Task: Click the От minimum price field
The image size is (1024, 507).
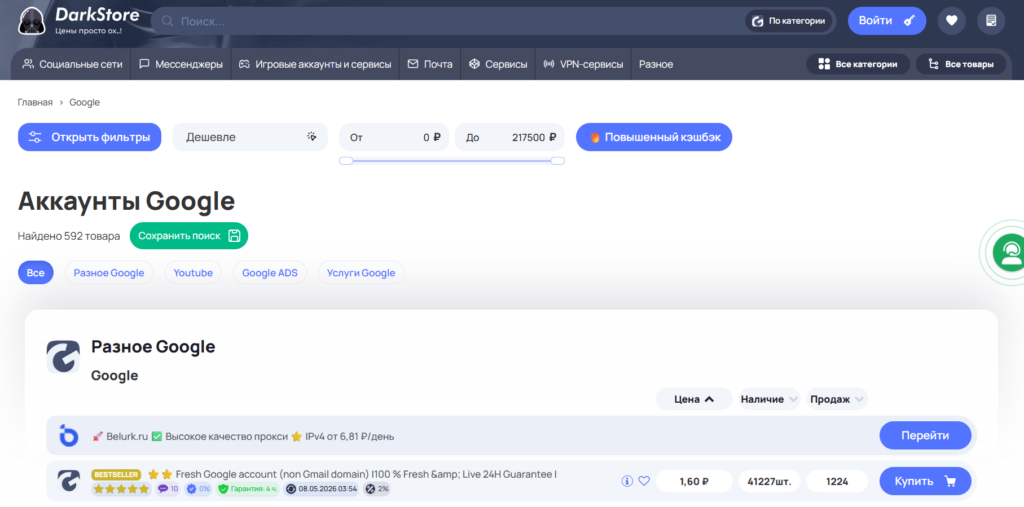Action: tap(394, 137)
